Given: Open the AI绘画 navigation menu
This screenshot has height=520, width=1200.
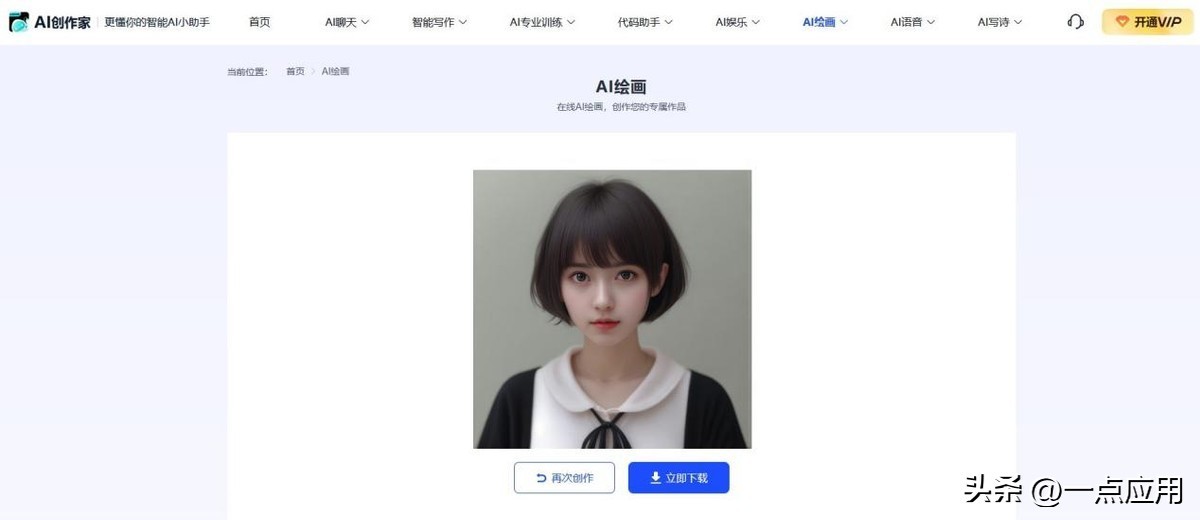Looking at the screenshot, I should [x=825, y=22].
